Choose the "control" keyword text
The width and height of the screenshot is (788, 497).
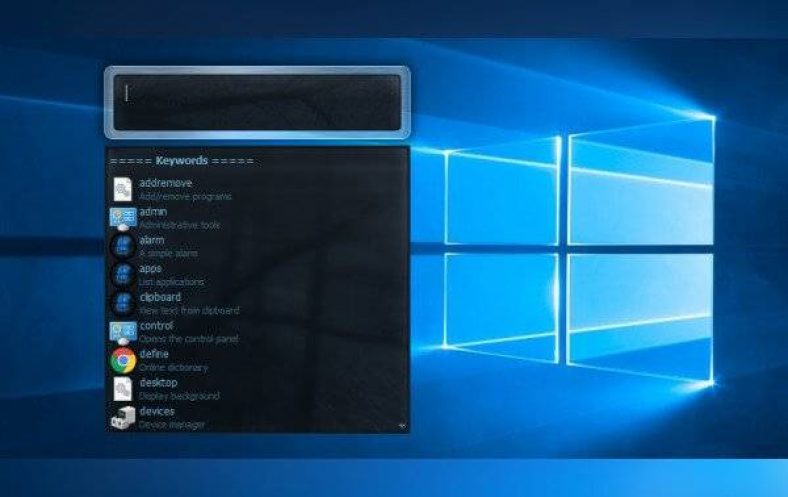(156, 326)
